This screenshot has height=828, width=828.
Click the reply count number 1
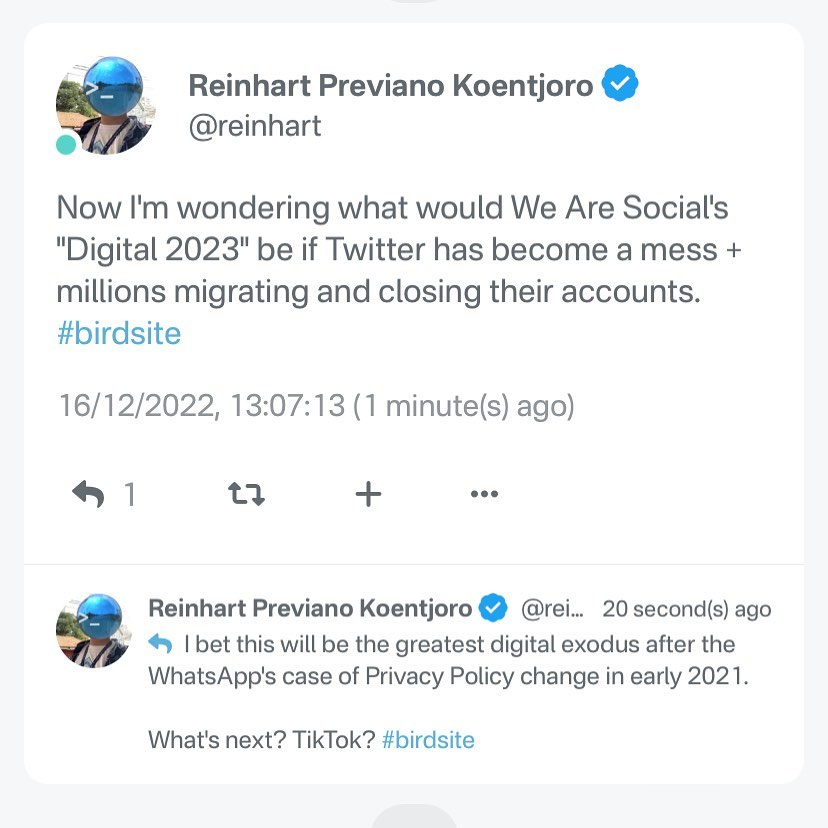coord(129,494)
